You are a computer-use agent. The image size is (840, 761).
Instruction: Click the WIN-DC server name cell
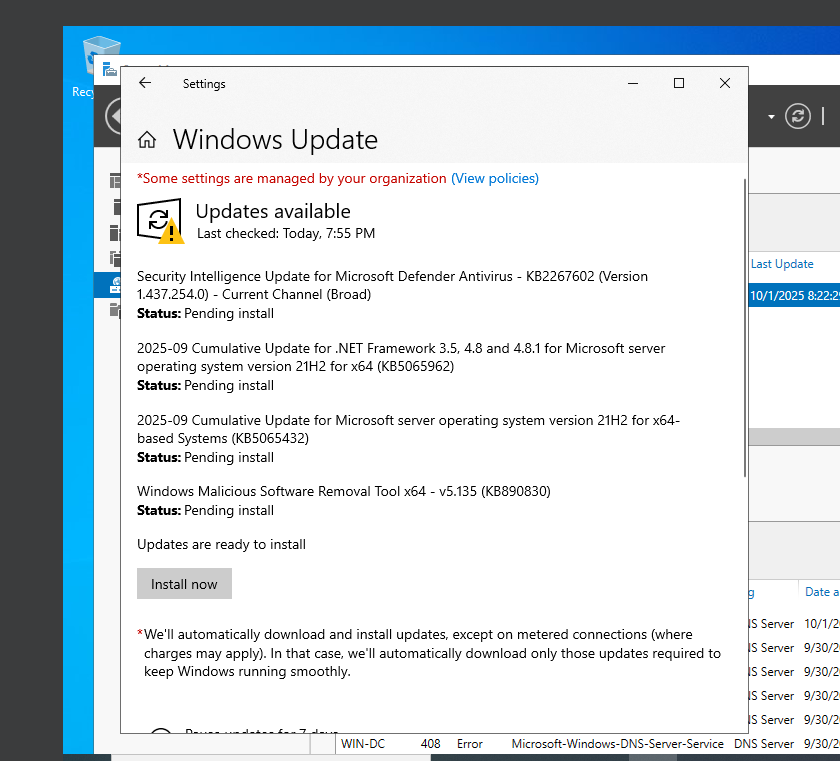(x=363, y=744)
